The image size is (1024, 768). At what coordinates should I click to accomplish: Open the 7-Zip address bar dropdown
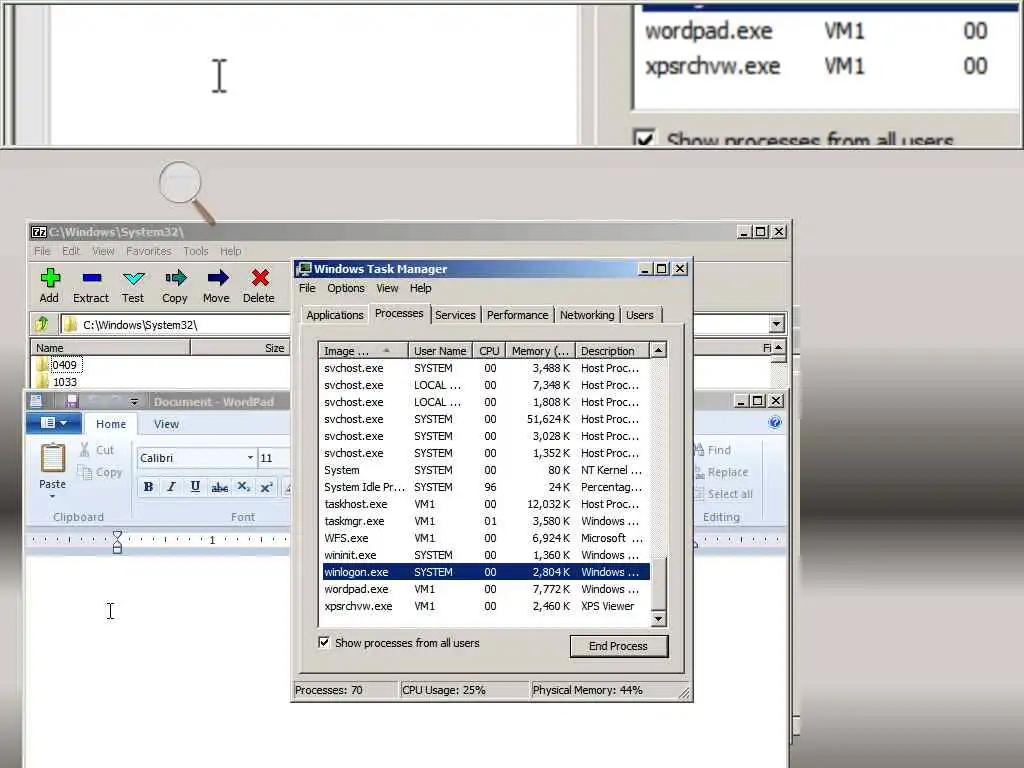click(x=776, y=324)
